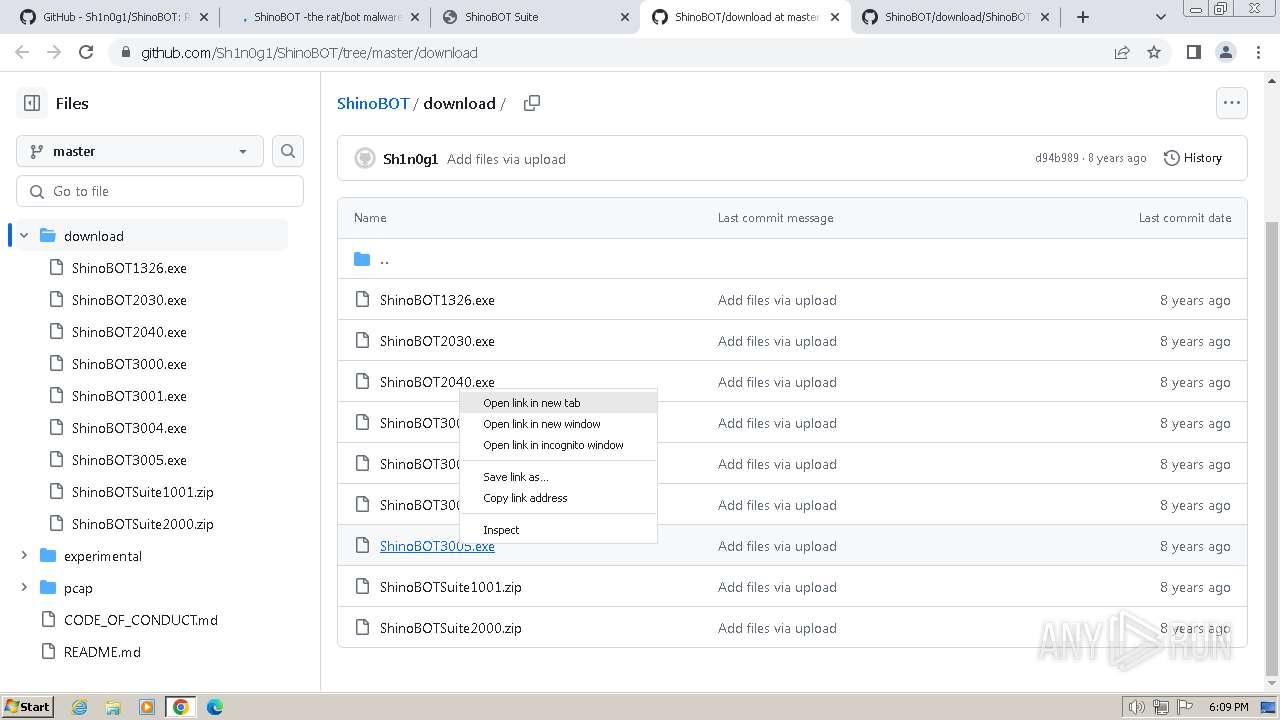Click the file icon beside ShinoBOT1326.exe in table

(362, 300)
